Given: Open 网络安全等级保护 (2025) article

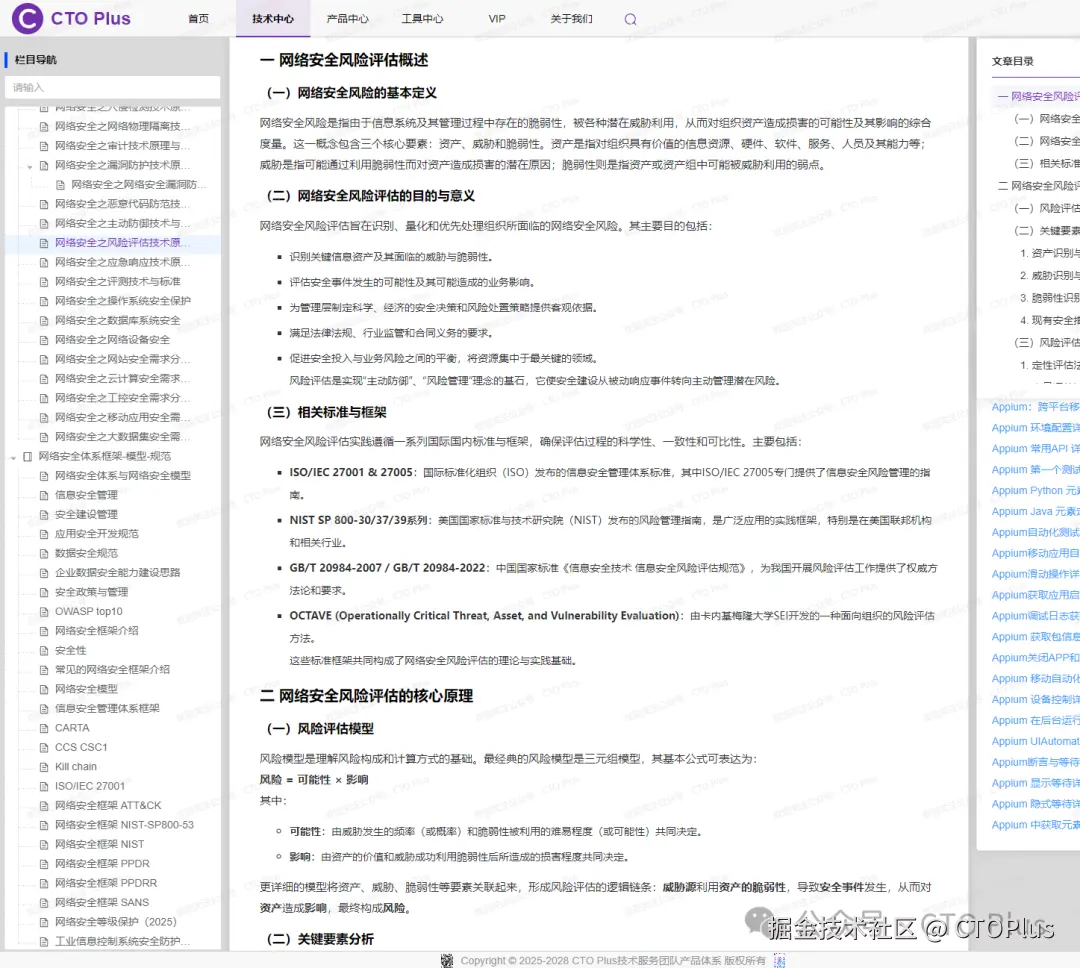Looking at the screenshot, I should pyautogui.click(x=116, y=922).
